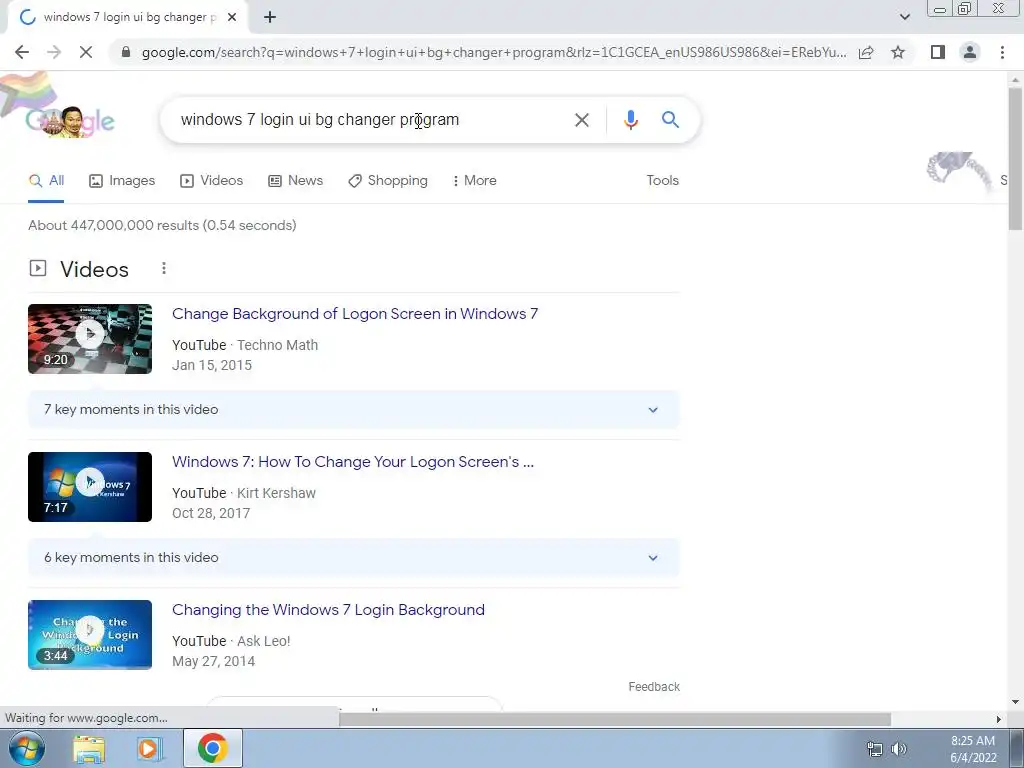Viewport: 1024px width, 768px height.
Task: Open the Windows Start menu
Action: 26,748
